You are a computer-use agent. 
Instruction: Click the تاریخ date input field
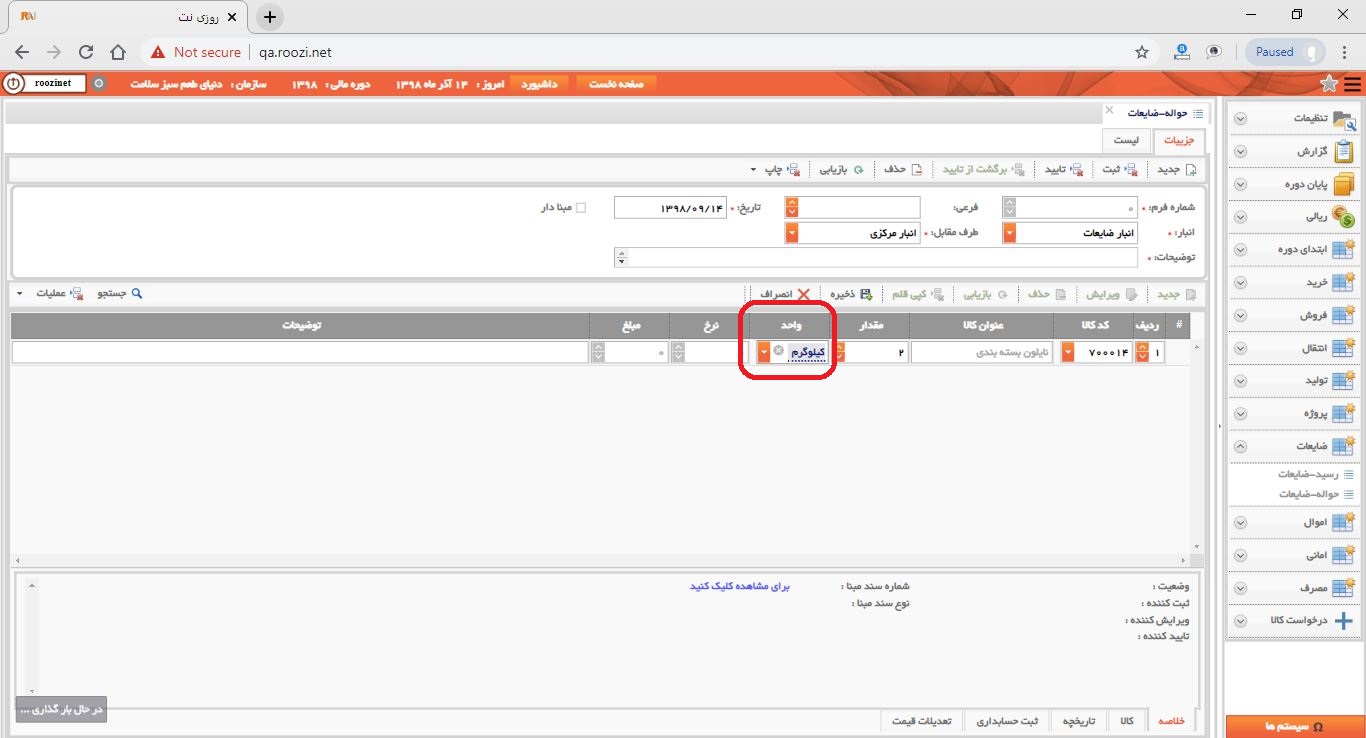670,207
